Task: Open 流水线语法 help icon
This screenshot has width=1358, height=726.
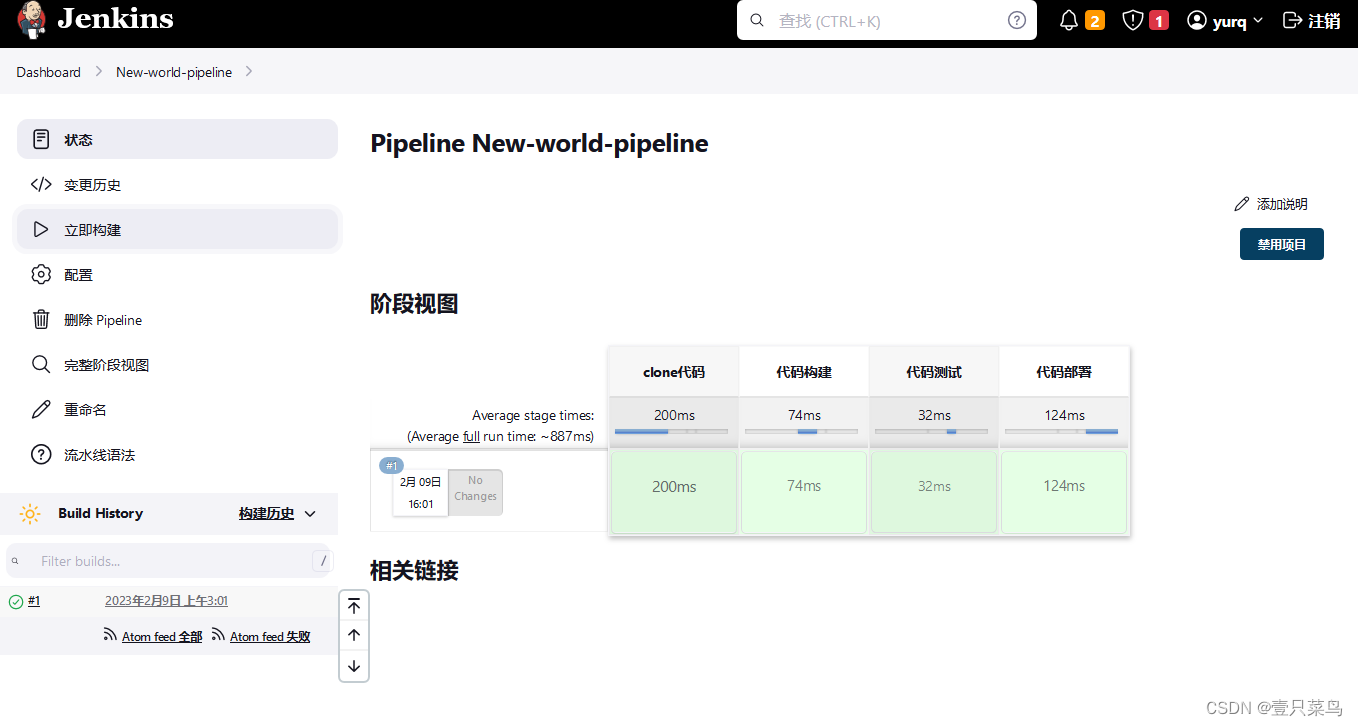Action: click(41, 455)
